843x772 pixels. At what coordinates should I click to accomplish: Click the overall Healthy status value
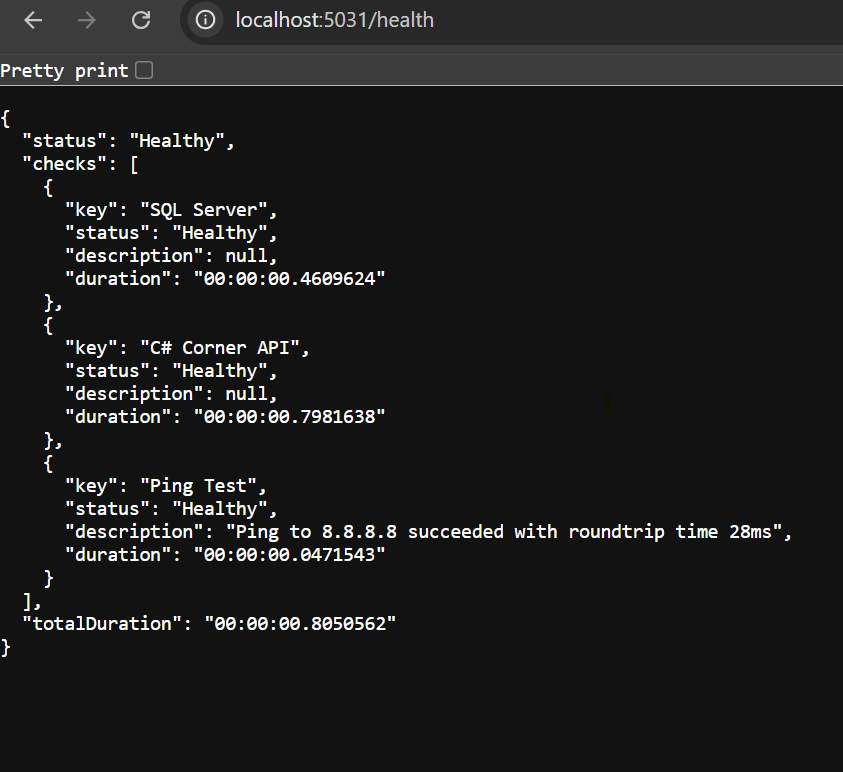181,140
